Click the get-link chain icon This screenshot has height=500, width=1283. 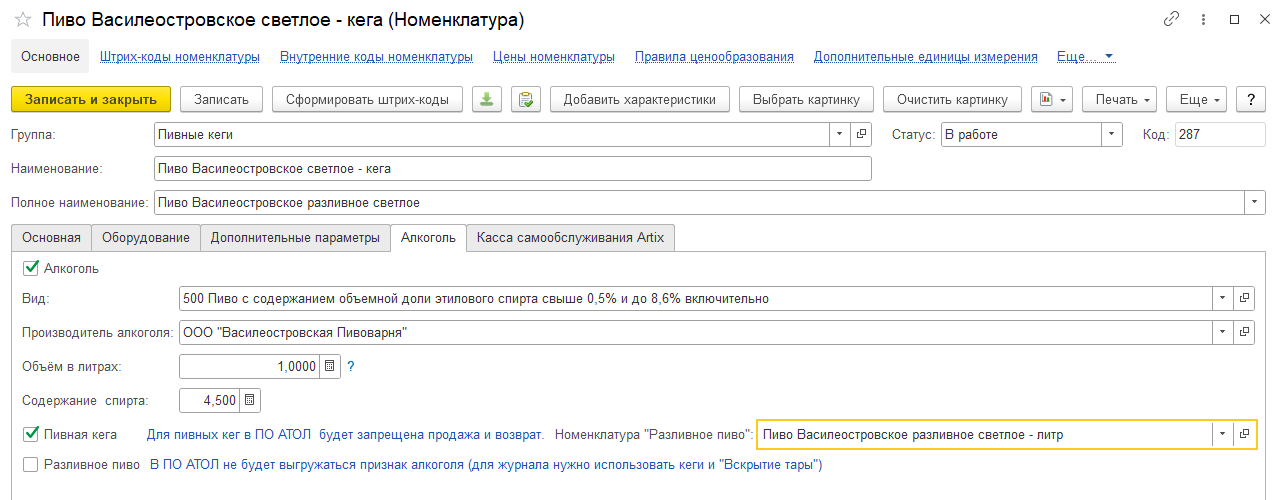pos(1171,20)
